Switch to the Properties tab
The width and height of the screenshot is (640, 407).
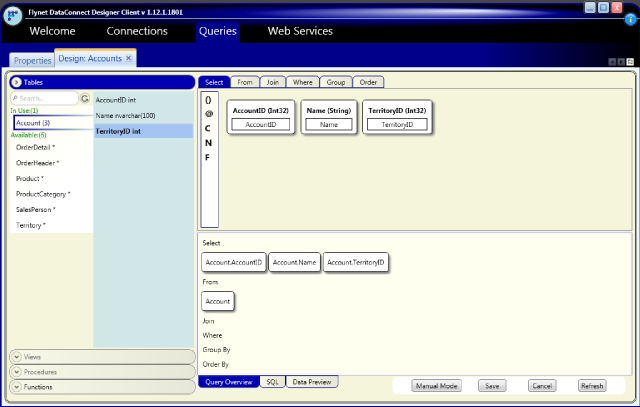point(32,60)
